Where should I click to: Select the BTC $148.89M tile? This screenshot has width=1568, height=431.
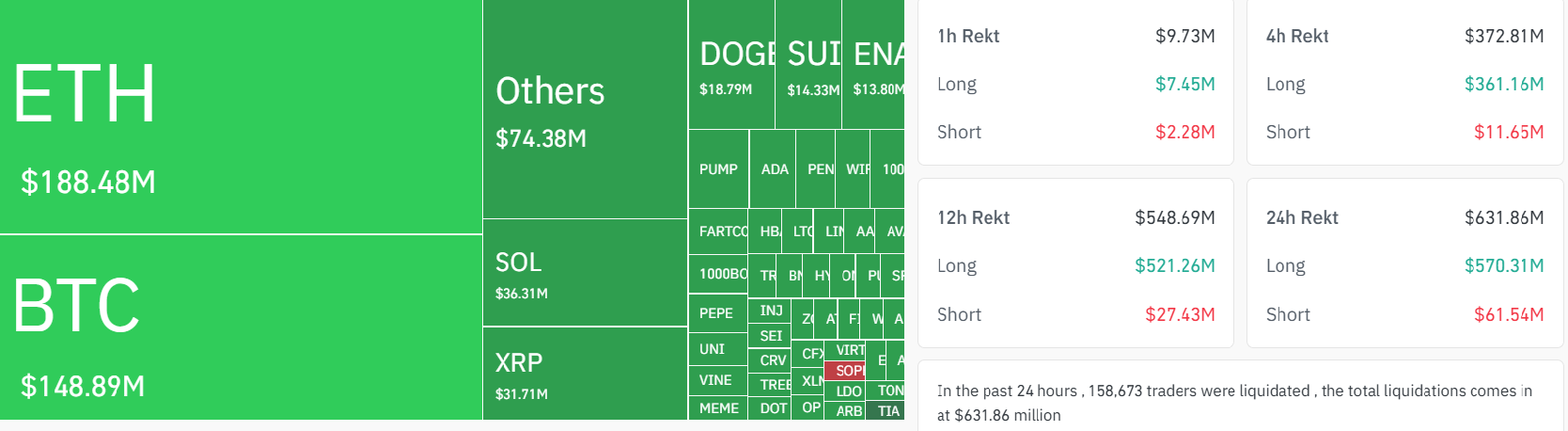(241, 327)
